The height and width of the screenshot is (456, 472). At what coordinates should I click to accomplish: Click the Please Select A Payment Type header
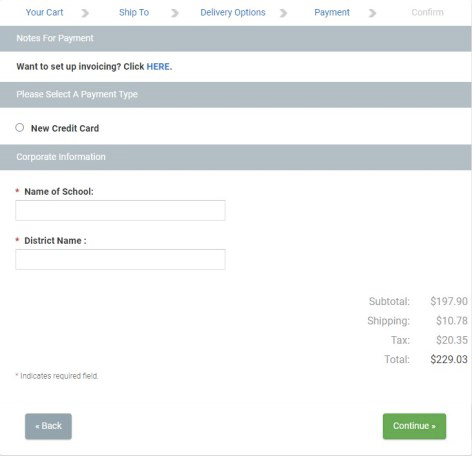click(236, 95)
